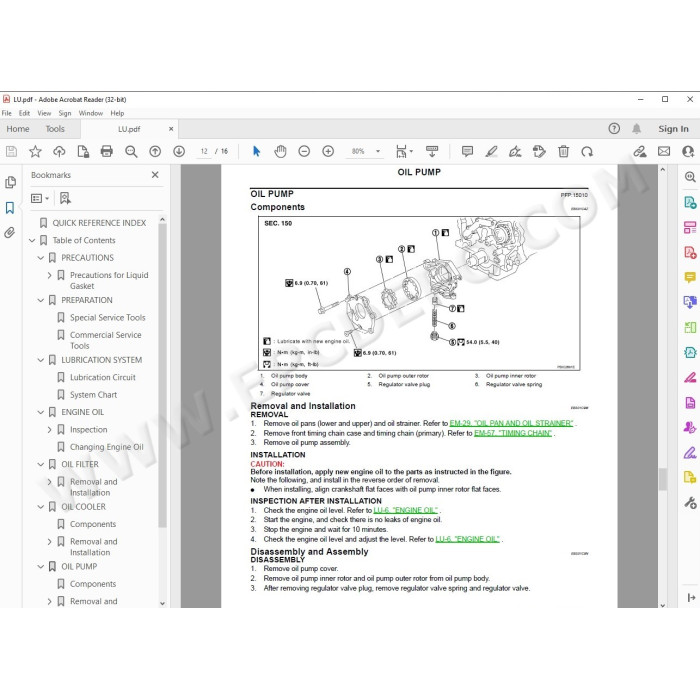Print the document with the printer icon
The width and height of the screenshot is (700, 700).
[107, 151]
